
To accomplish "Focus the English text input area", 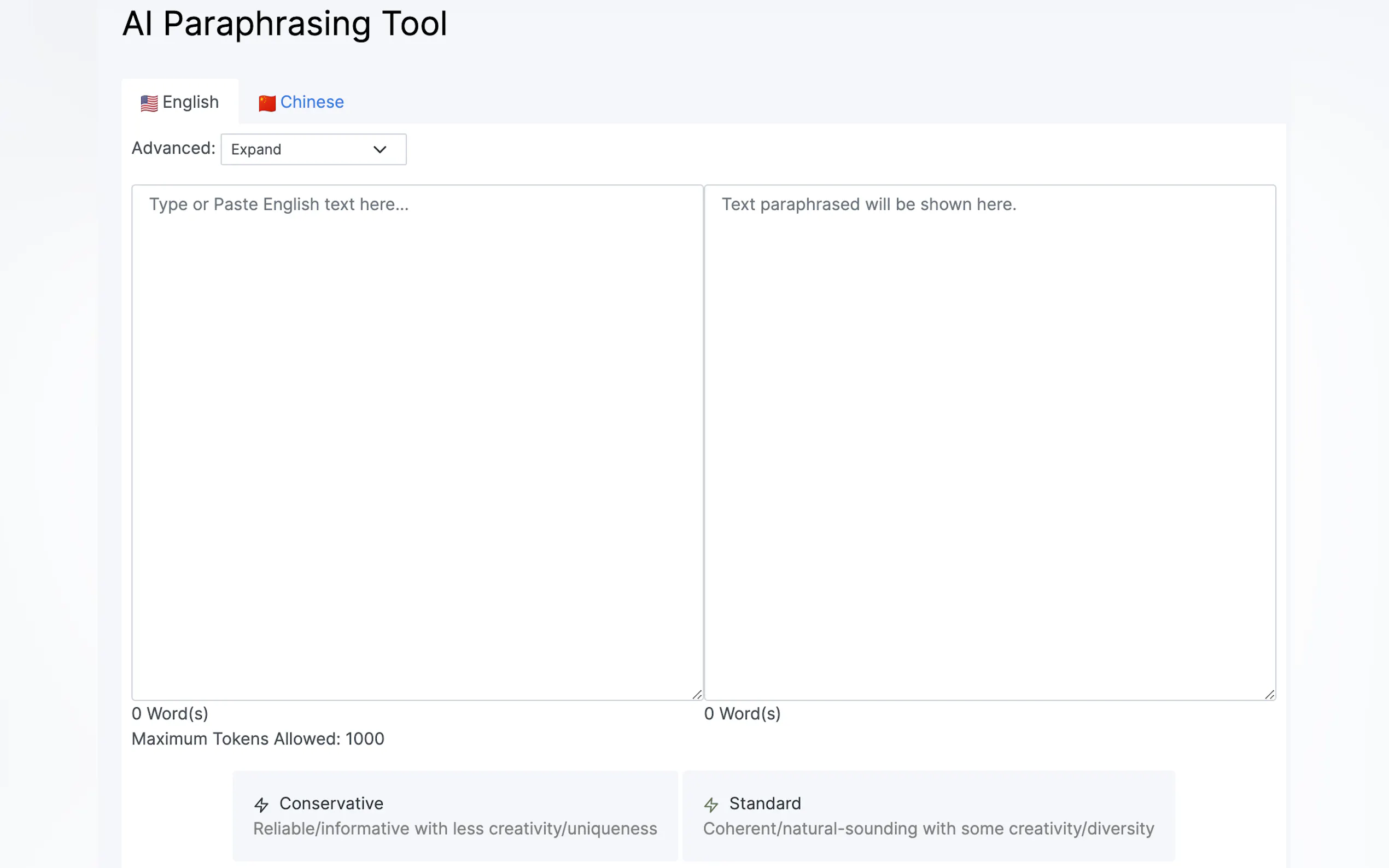I will [417, 442].
